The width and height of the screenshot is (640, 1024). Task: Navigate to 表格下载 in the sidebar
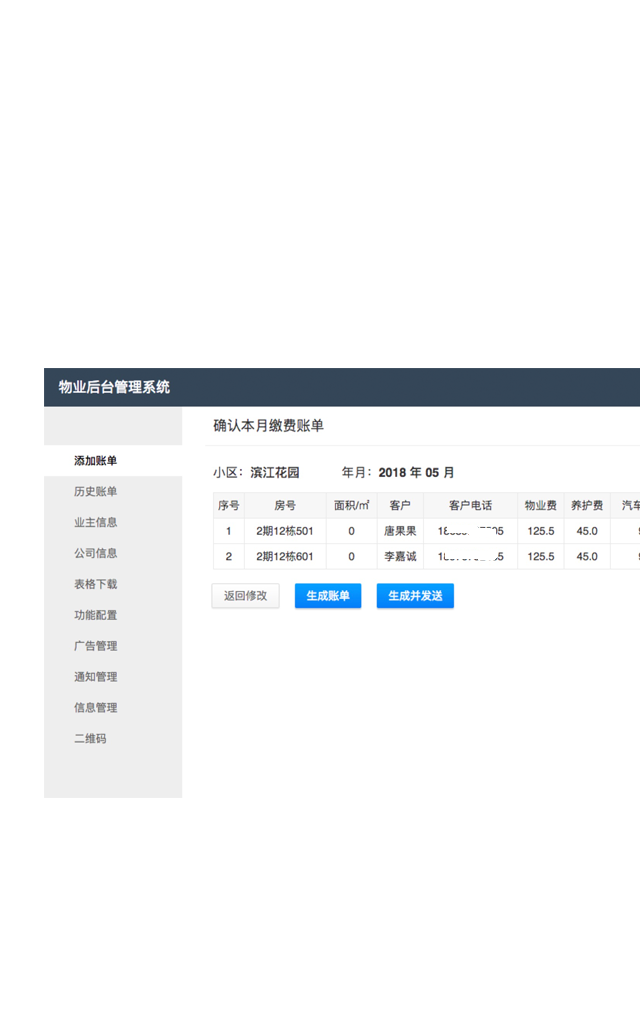96,585
